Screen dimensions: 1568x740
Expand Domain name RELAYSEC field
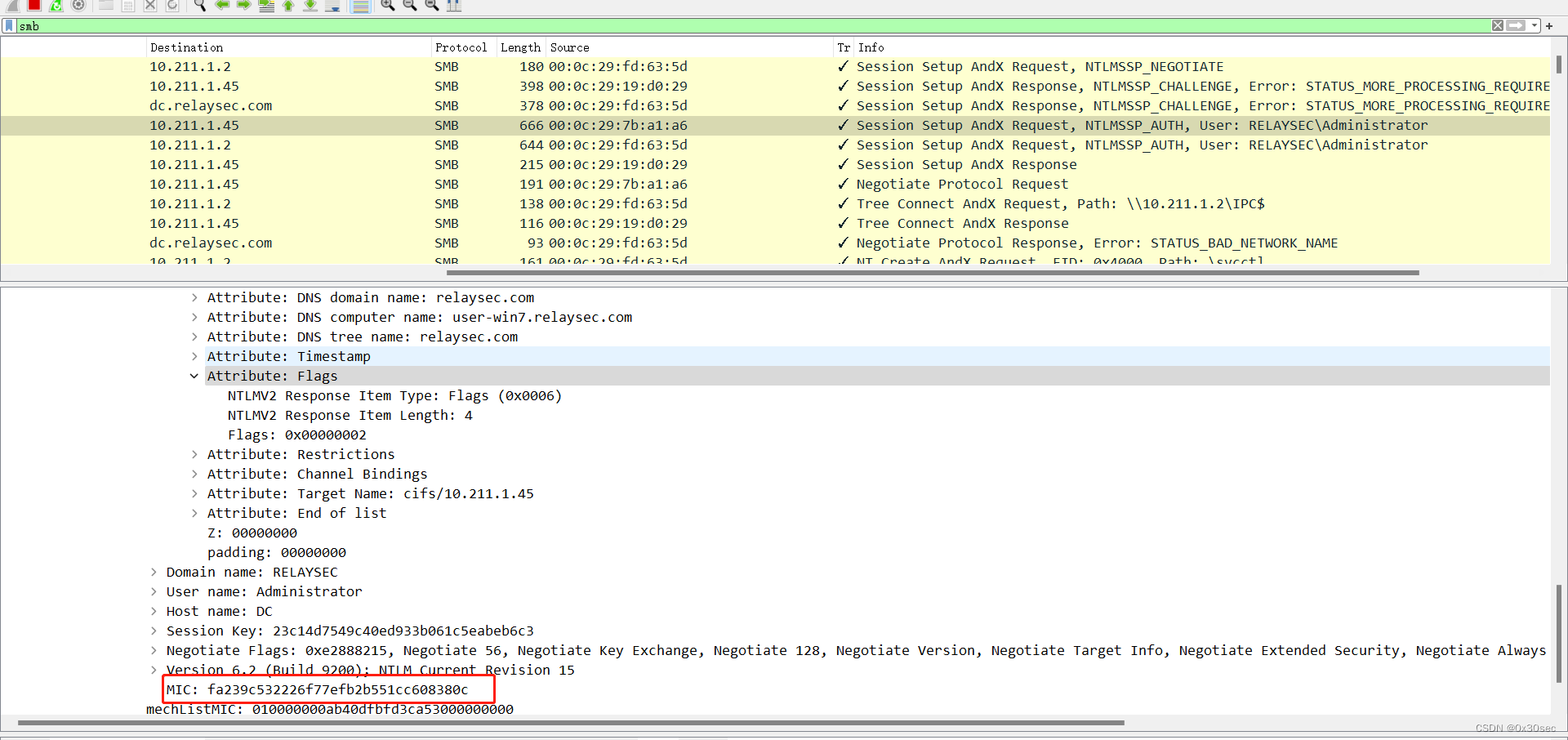(x=154, y=573)
